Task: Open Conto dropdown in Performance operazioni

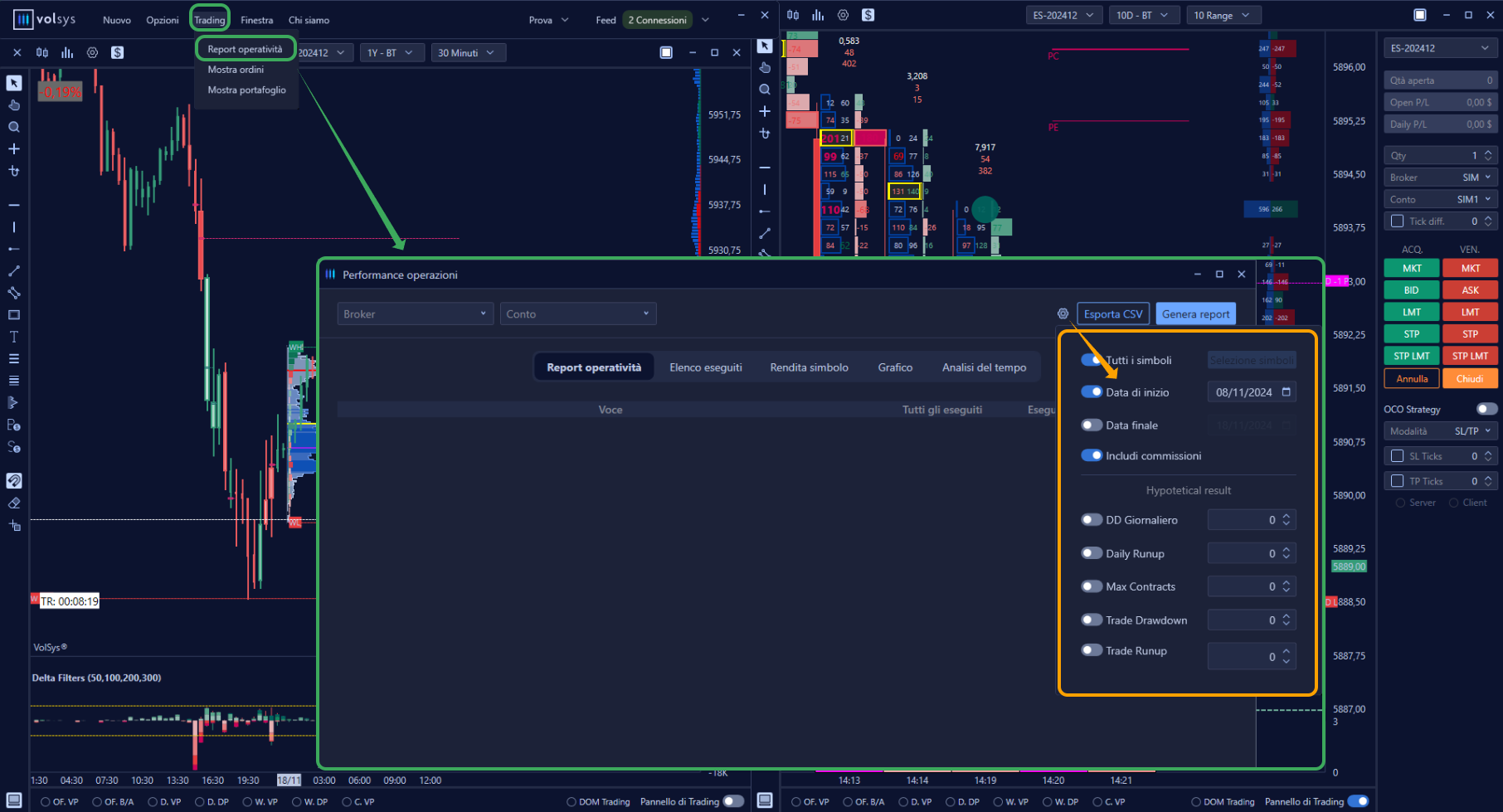Action: [x=578, y=314]
